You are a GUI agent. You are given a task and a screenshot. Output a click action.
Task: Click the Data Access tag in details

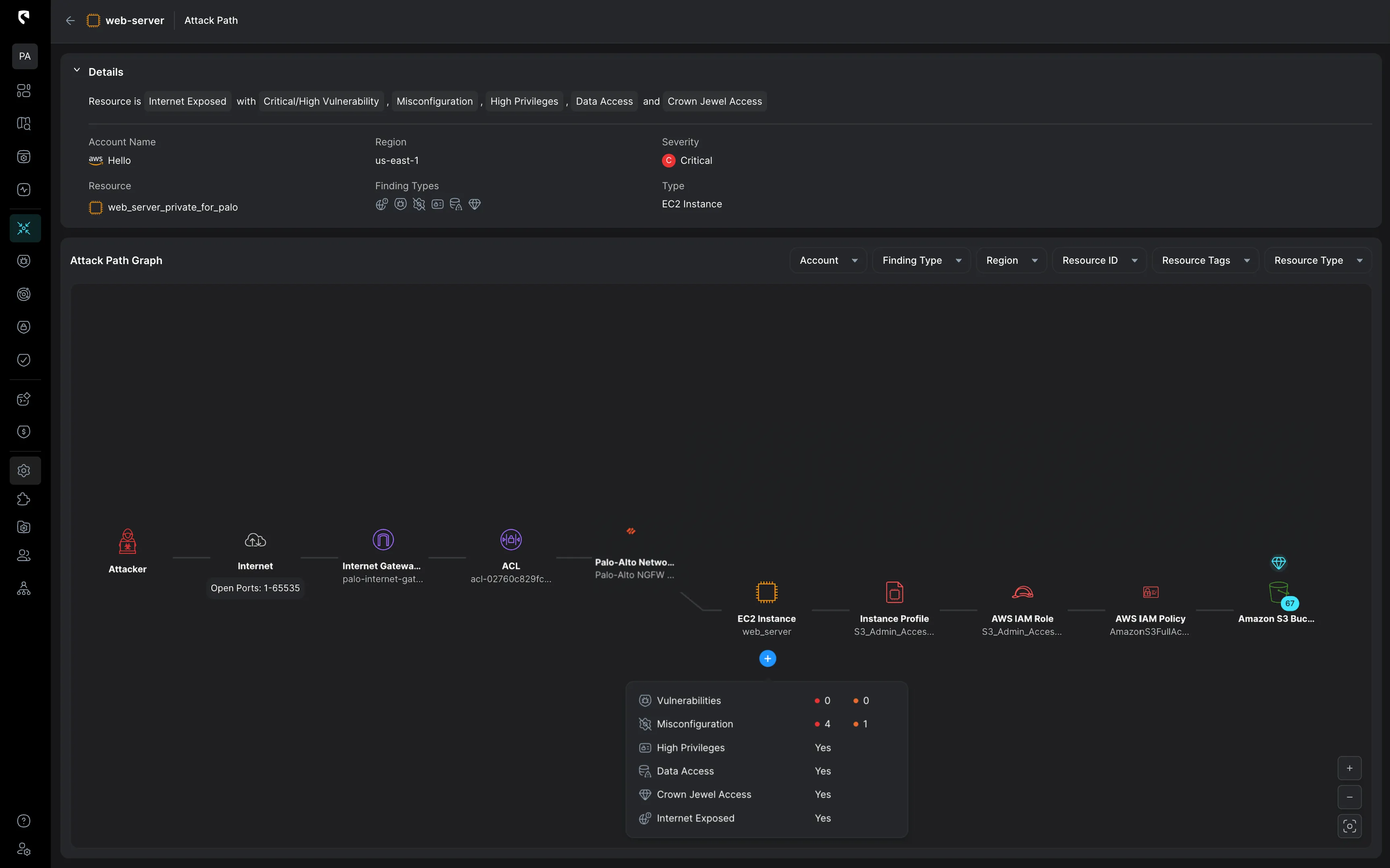(x=604, y=101)
